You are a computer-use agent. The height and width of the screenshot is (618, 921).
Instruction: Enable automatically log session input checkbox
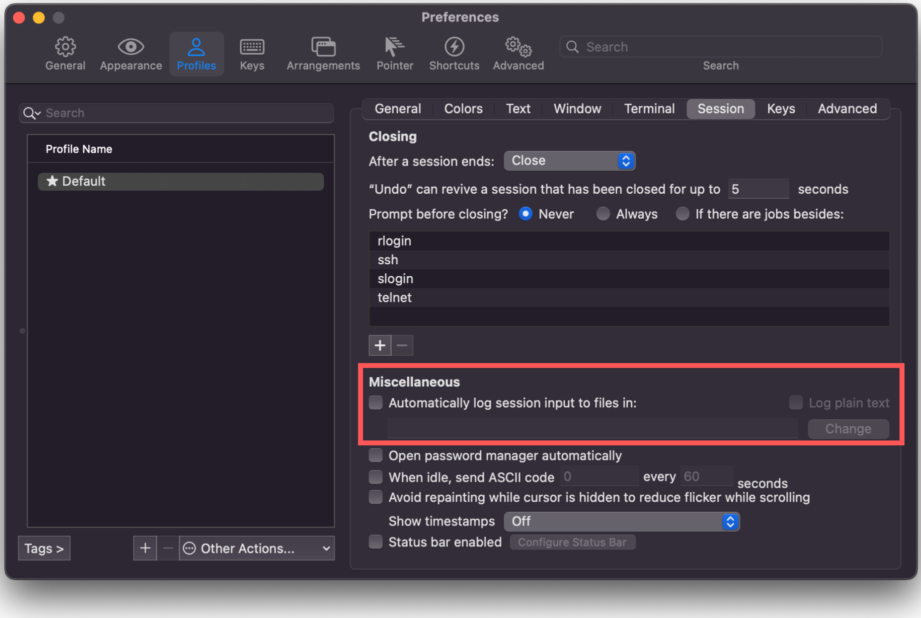click(376, 403)
